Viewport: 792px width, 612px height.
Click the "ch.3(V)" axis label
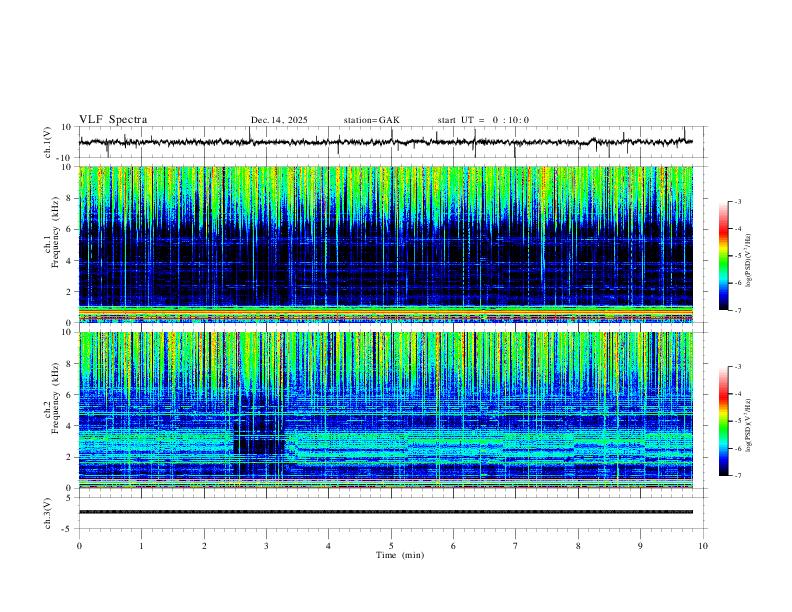(x=48, y=513)
